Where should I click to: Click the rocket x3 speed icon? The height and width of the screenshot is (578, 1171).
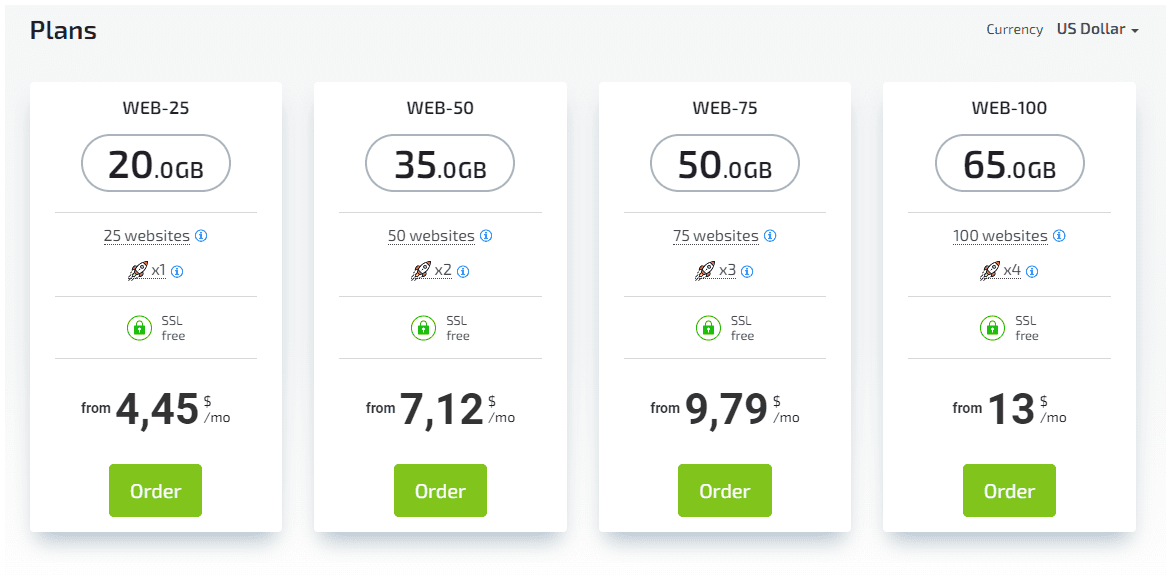(x=704, y=270)
